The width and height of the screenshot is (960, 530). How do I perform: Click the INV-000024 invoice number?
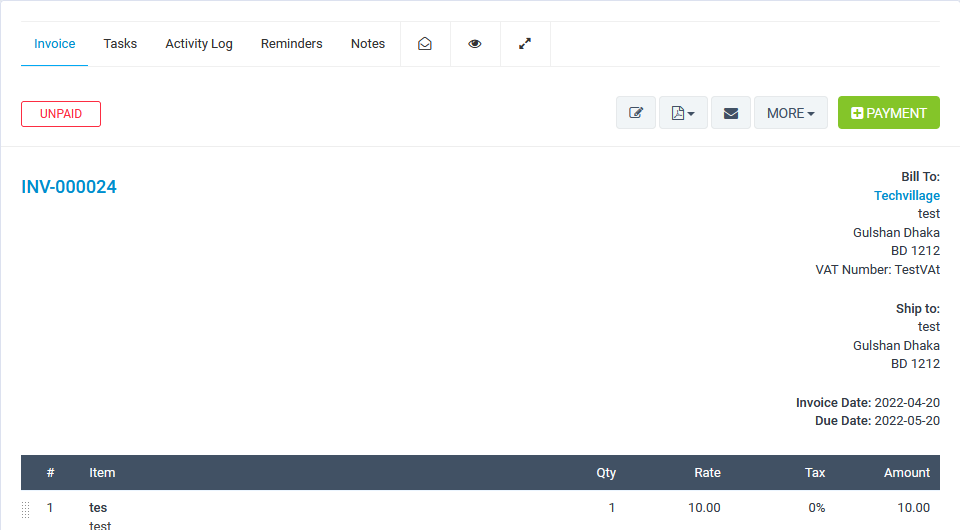point(69,187)
